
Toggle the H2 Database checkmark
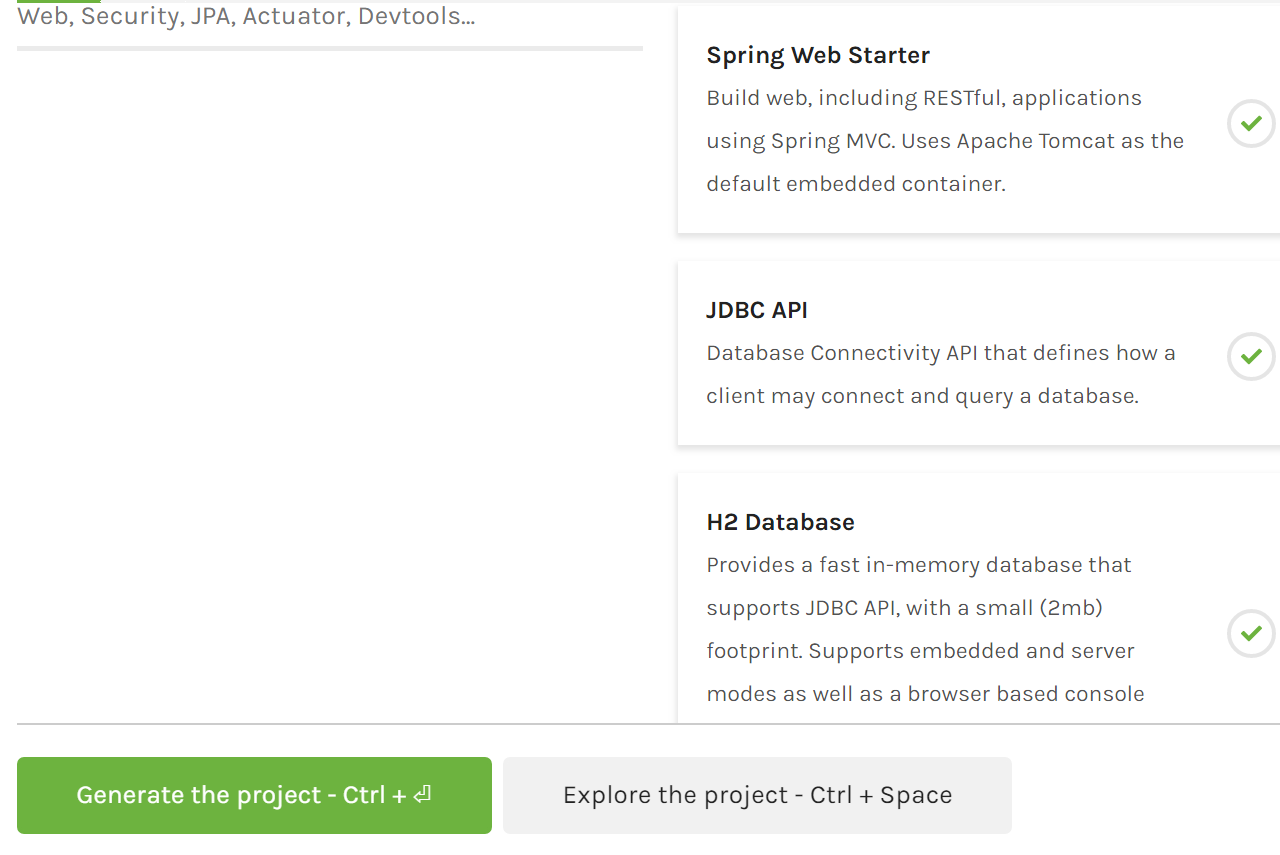click(1251, 633)
